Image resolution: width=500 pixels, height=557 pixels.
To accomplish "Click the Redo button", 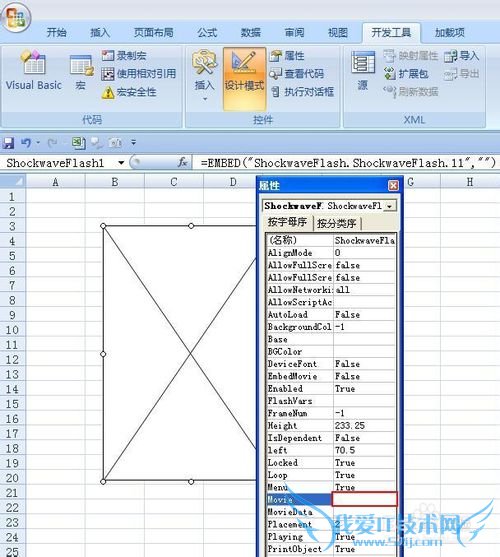I will tap(53, 143).
